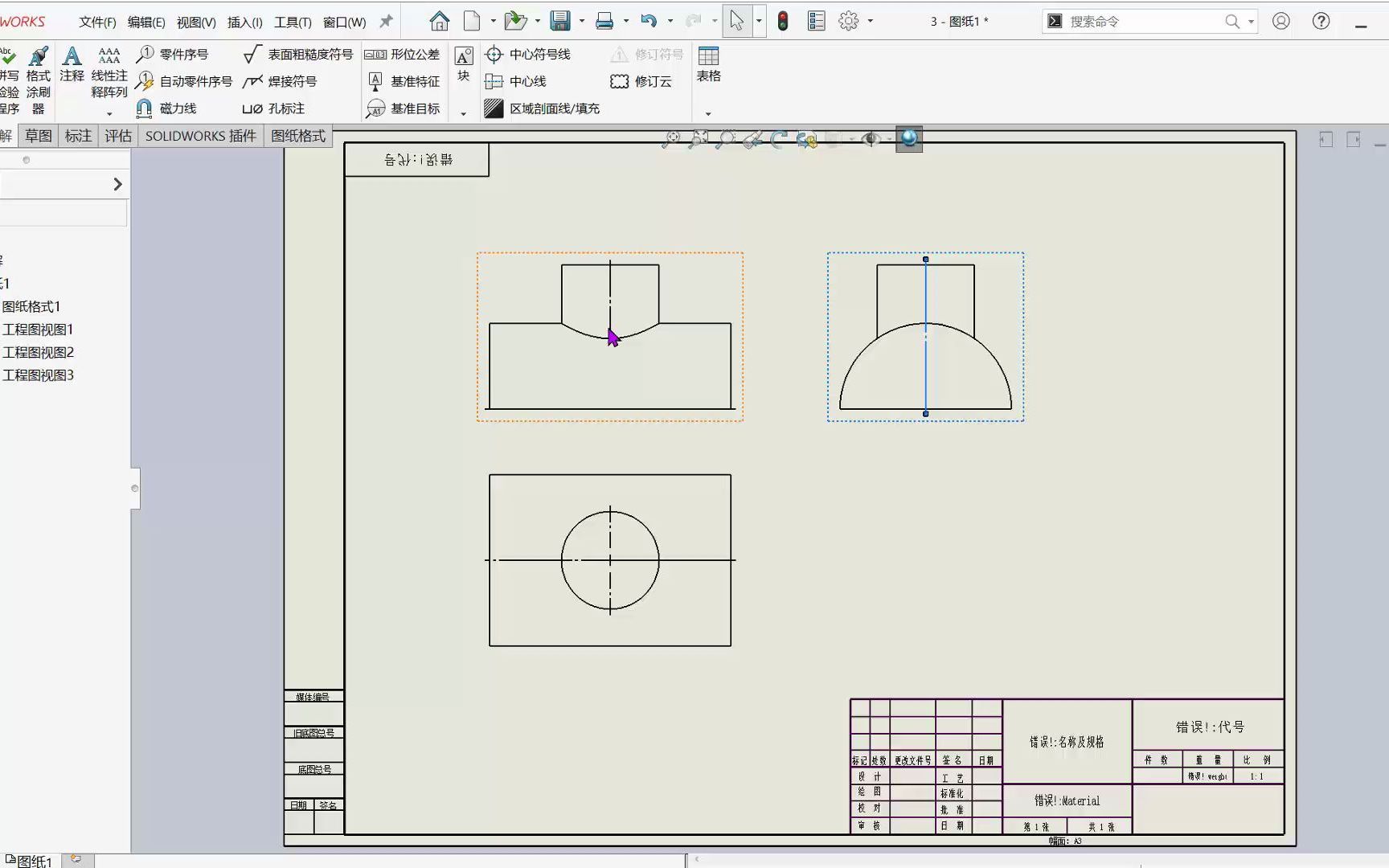The image size is (1389, 868).
Task: Insert a Weld Symbol (焊接符号)
Action: click(280, 81)
